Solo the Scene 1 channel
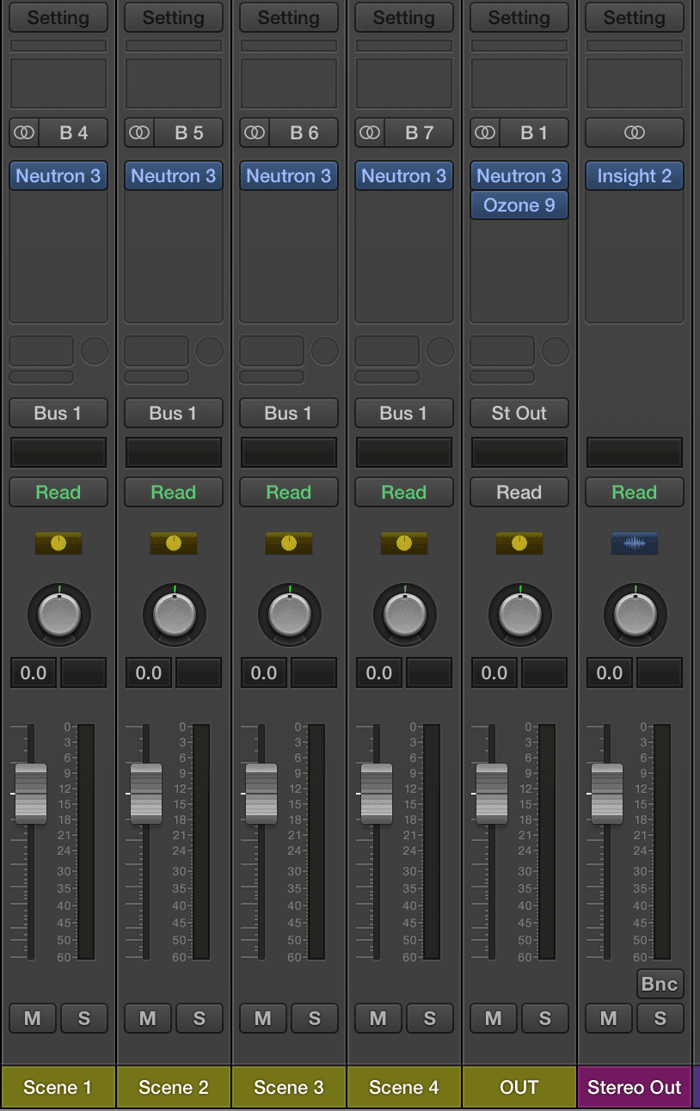Screen dimensions: 700x1111 pyautogui.click(x=84, y=1018)
